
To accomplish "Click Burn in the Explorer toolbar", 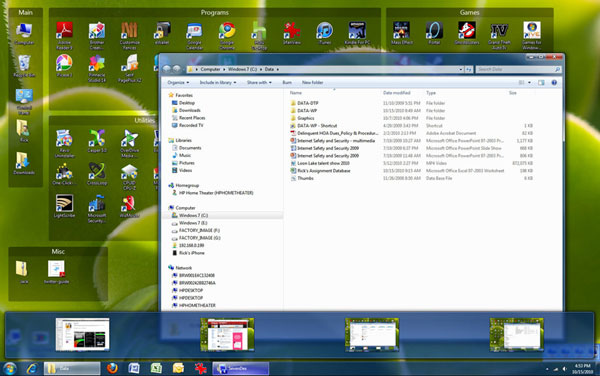I will point(287,83).
